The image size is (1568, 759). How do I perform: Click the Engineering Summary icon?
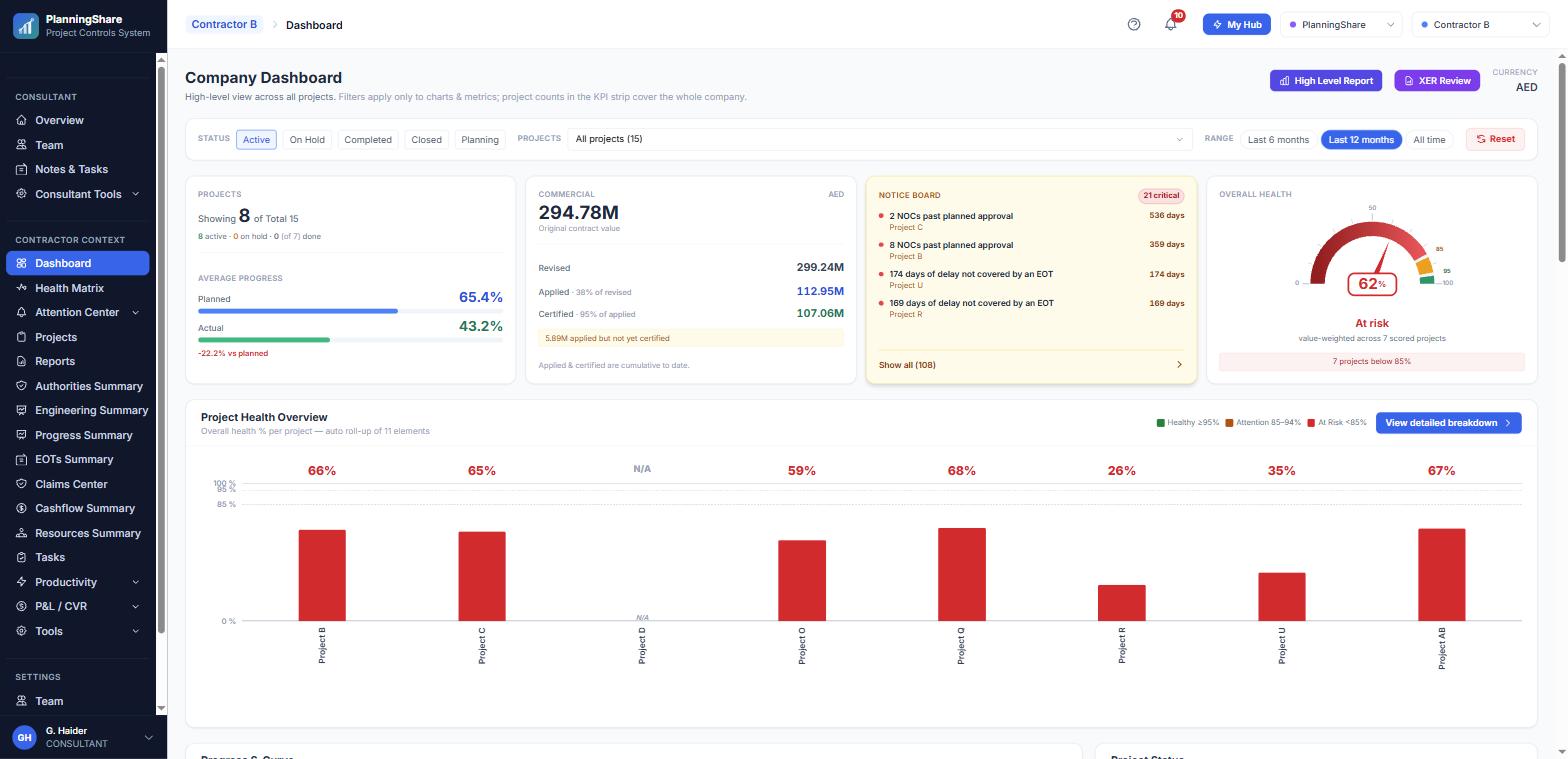click(21, 410)
